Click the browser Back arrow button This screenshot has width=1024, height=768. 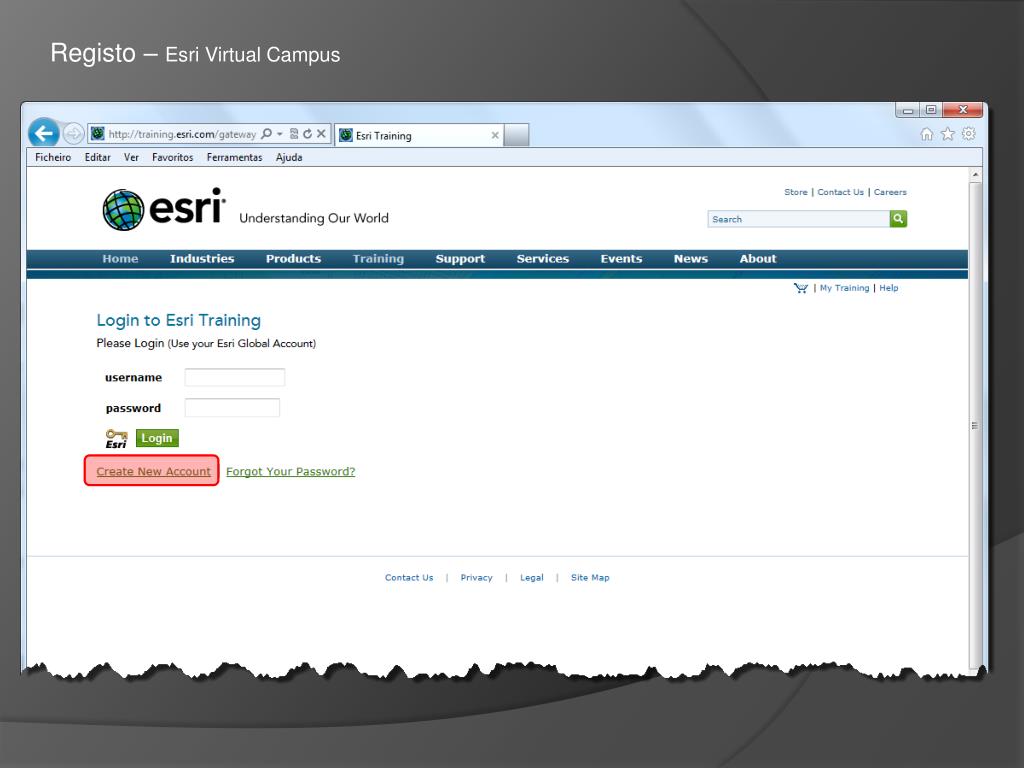point(44,133)
